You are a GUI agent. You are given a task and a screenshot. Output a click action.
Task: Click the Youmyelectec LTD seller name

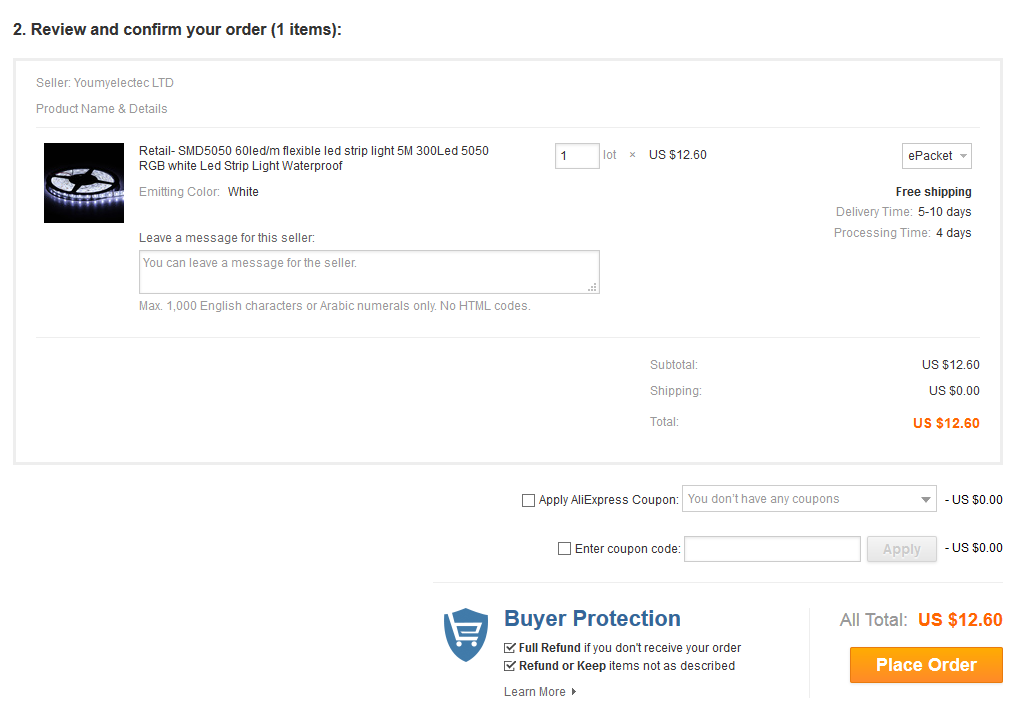(x=124, y=83)
